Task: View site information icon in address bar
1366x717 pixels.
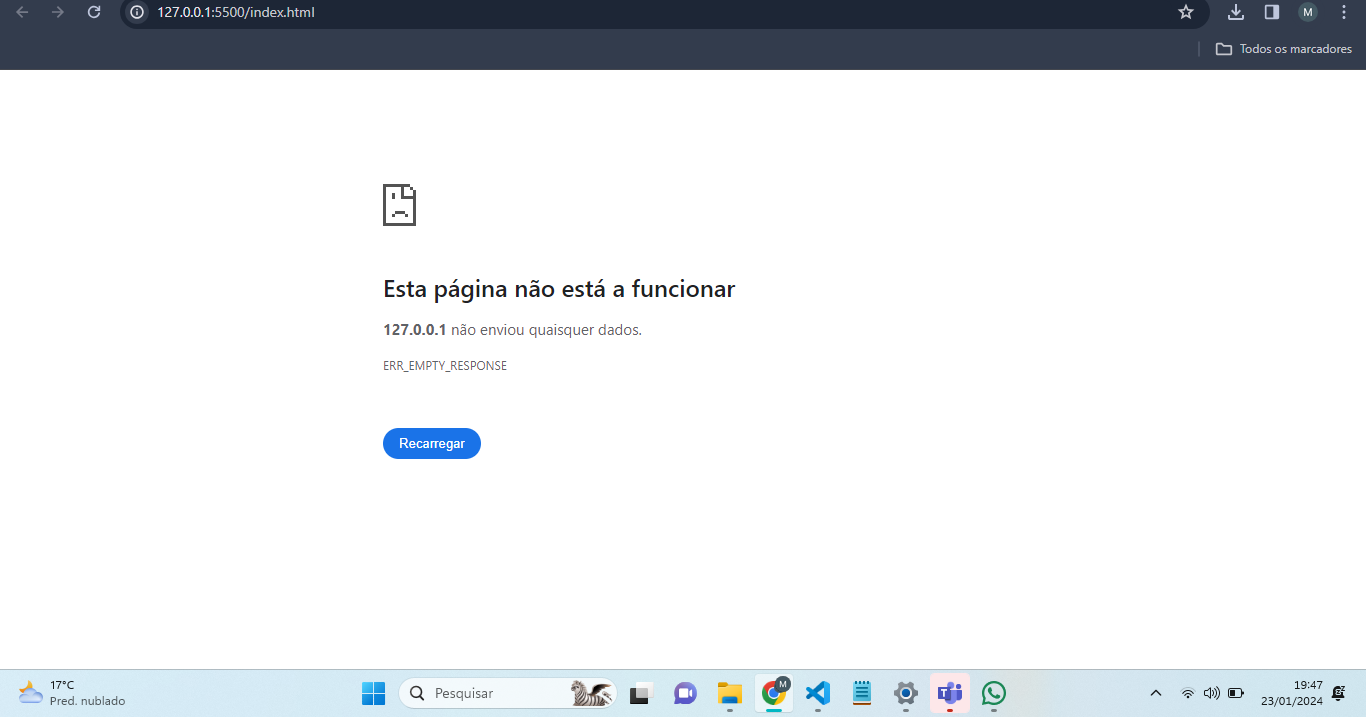Action: click(138, 12)
